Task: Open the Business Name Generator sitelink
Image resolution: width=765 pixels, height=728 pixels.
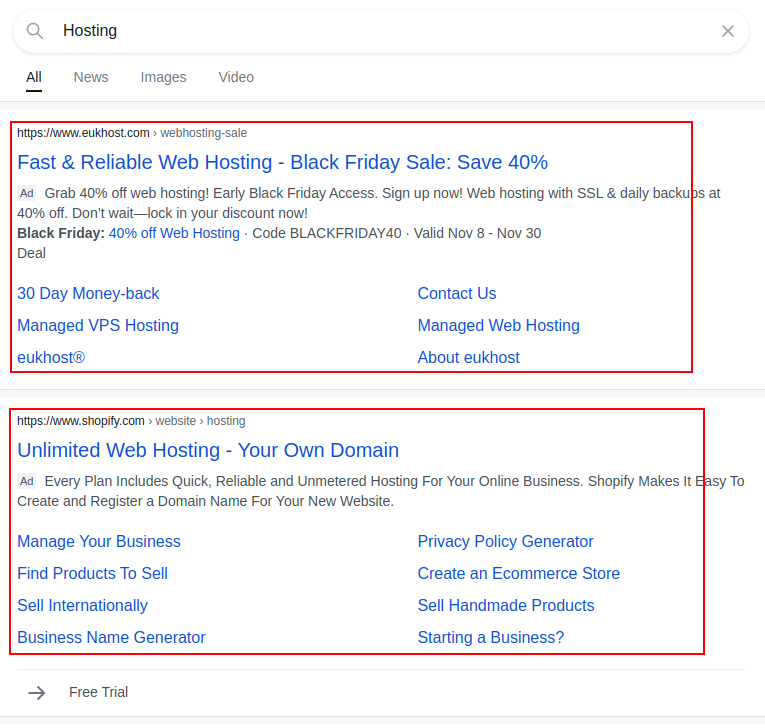Action: [x=111, y=637]
